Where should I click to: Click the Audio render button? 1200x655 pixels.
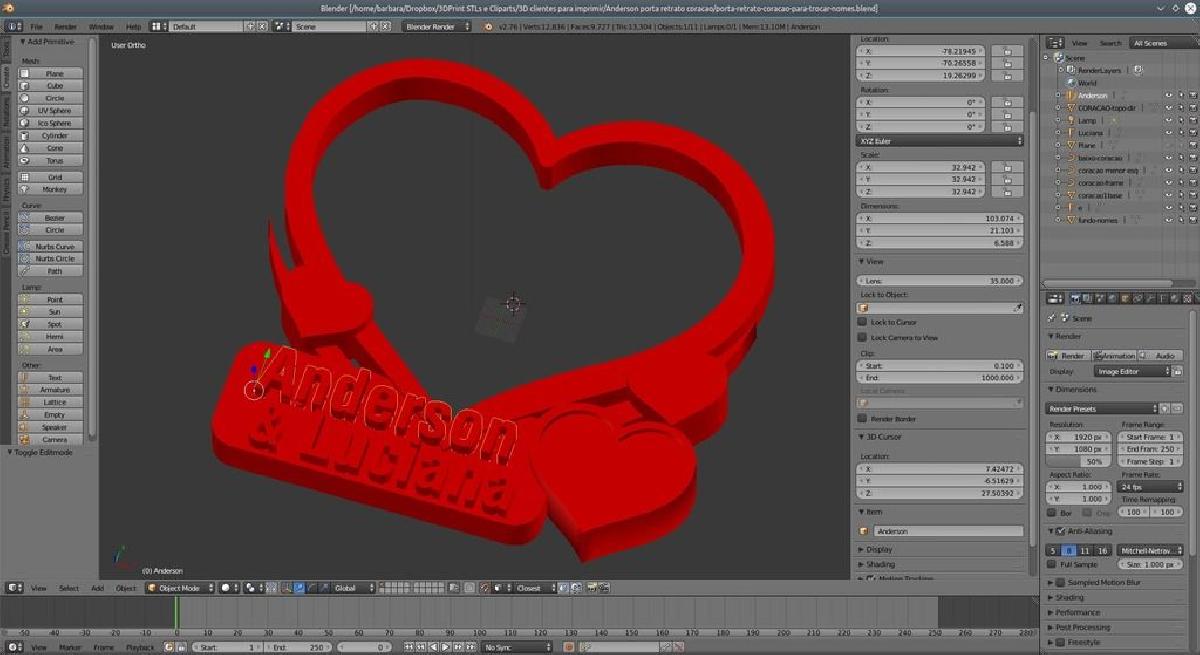point(1160,355)
